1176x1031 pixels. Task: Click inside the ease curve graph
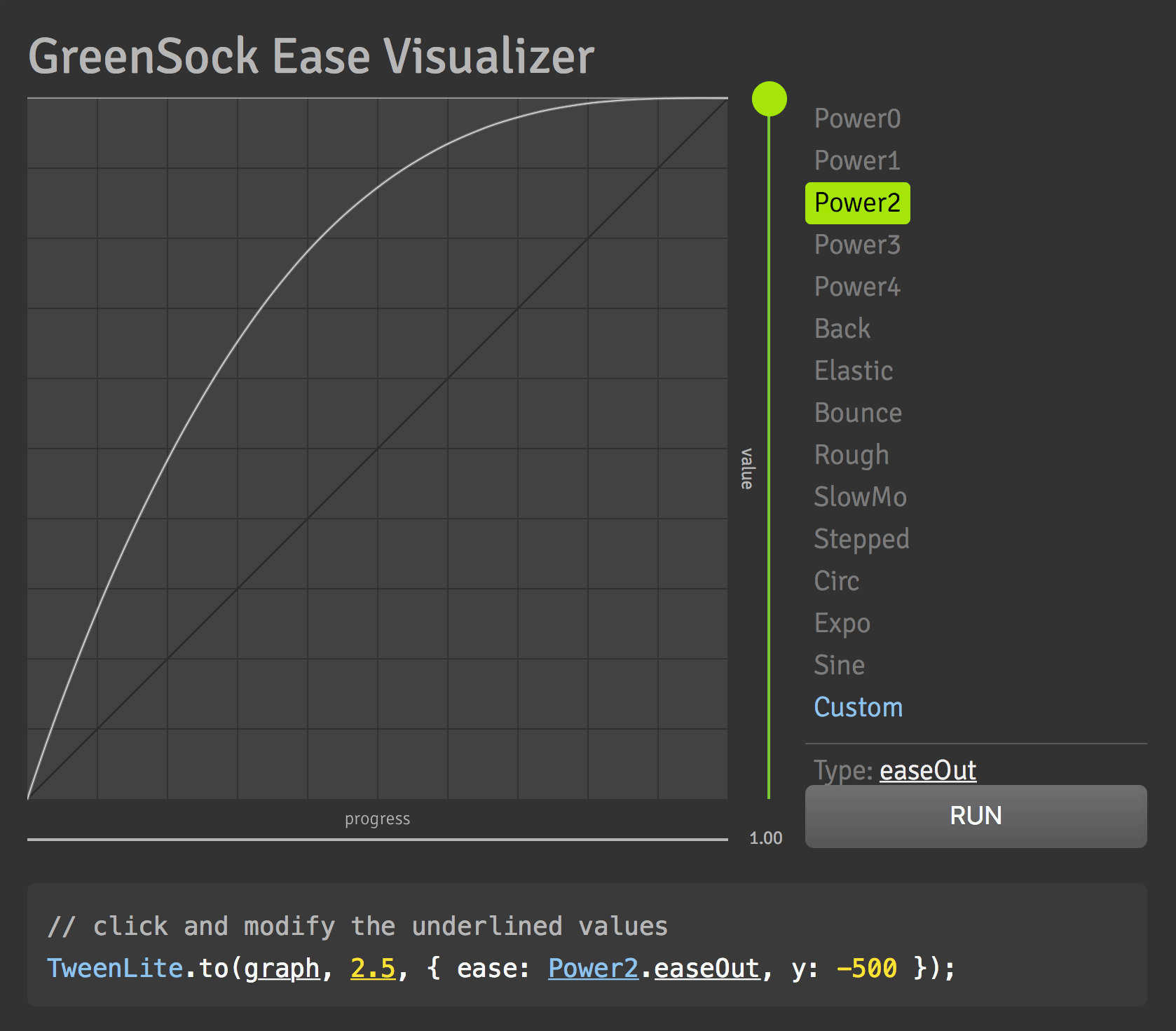pyautogui.click(x=378, y=449)
